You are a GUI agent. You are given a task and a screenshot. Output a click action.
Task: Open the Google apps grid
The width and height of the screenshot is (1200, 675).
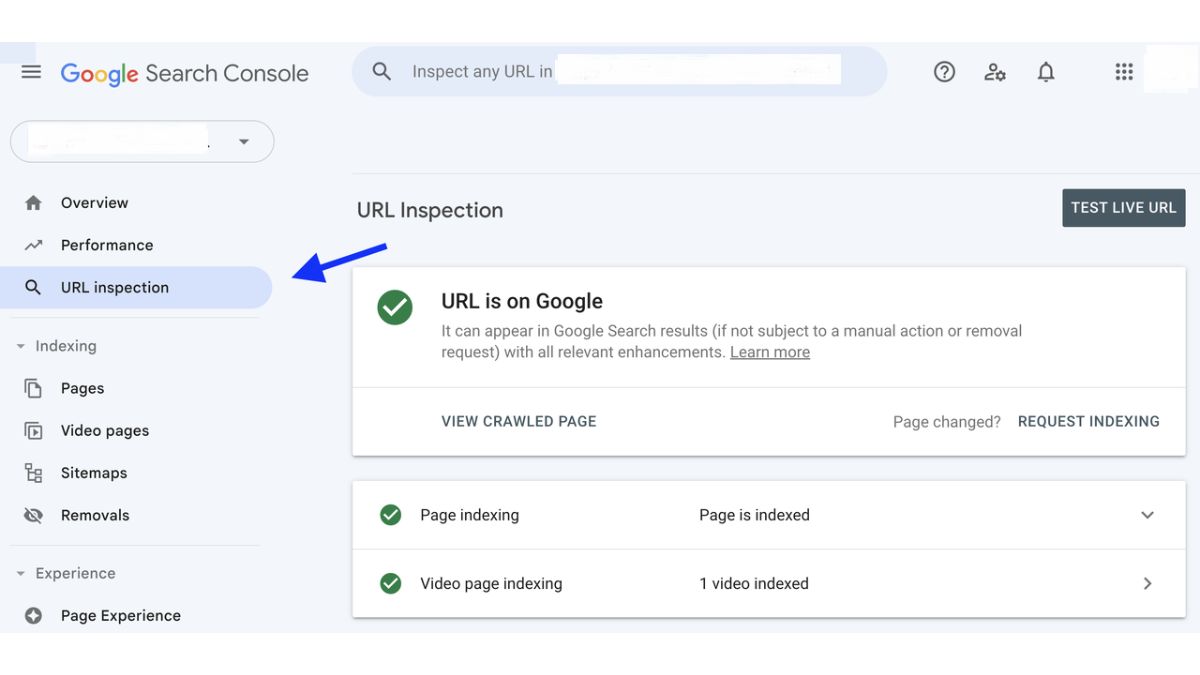[x=1124, y=72]
